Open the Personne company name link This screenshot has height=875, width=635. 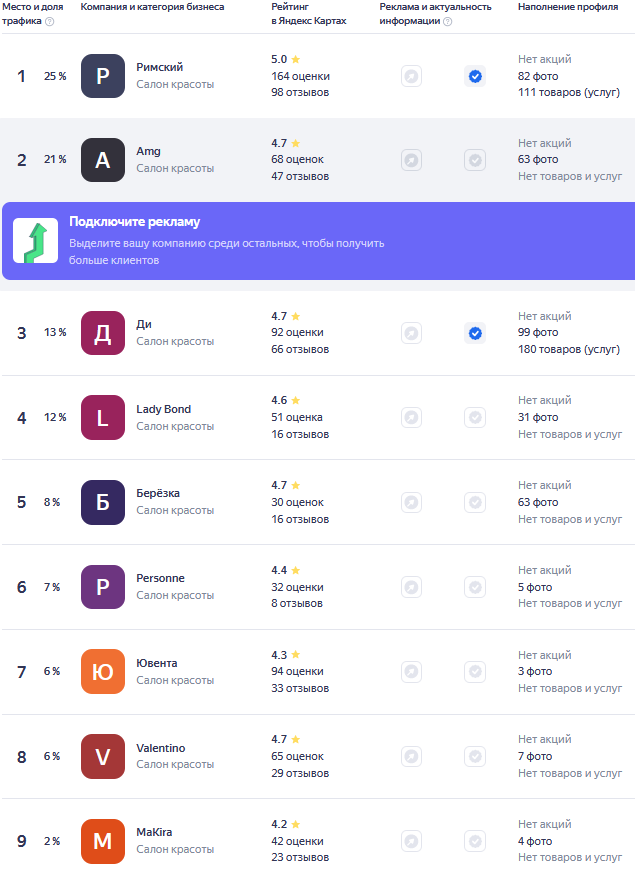[x=160, y=578]
